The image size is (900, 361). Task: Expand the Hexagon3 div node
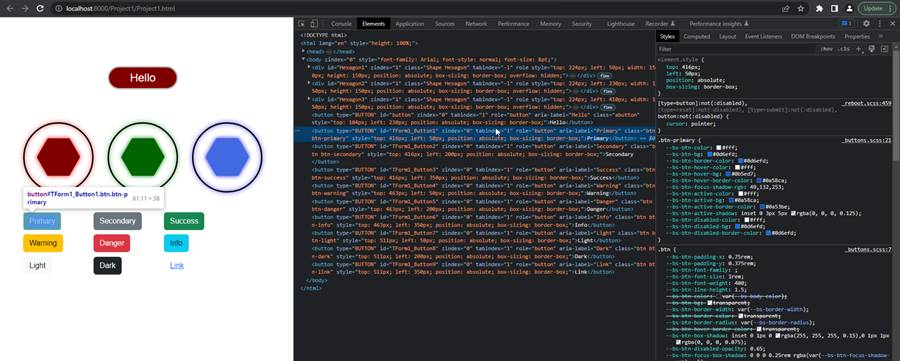(309, 98)
